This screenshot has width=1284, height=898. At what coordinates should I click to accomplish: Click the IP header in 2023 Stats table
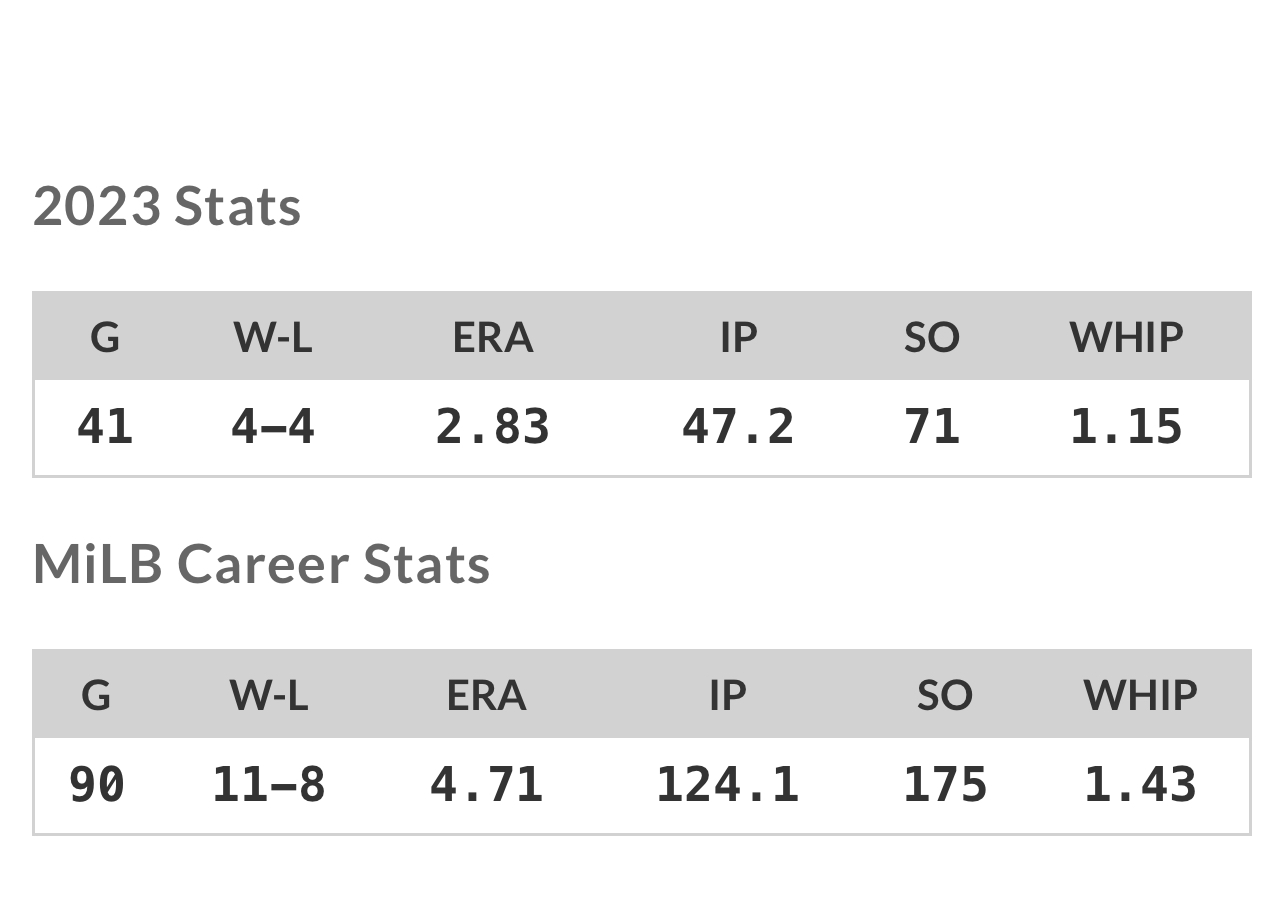point(739,337)
